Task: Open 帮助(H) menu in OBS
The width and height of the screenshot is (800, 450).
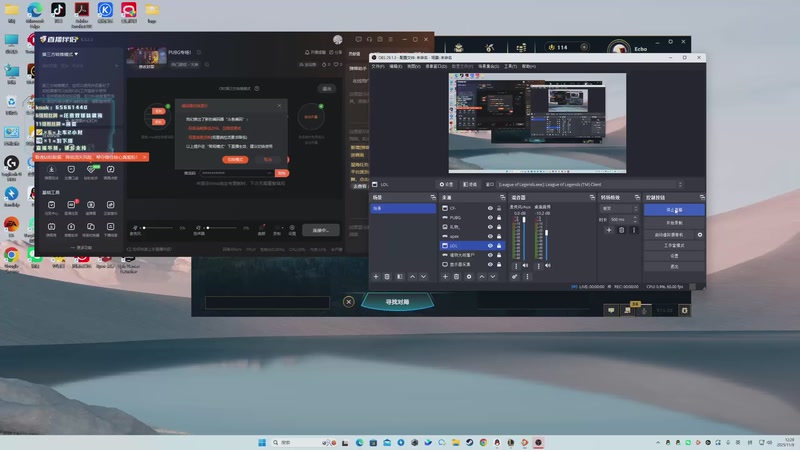Action: (x=529, y=66)
